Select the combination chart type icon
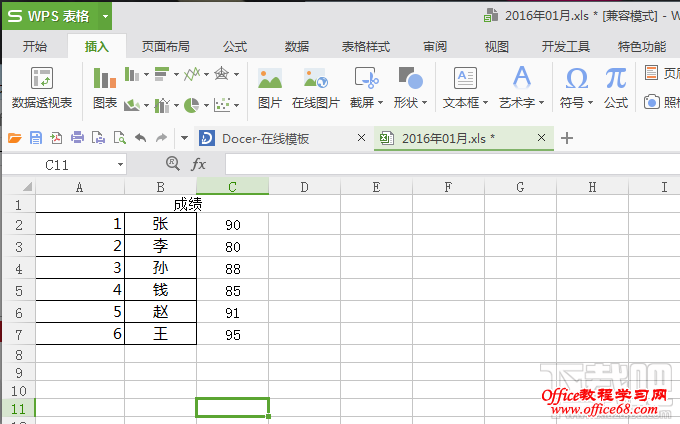The height and width of the screenshot is (424, 680). coord(162,105)
